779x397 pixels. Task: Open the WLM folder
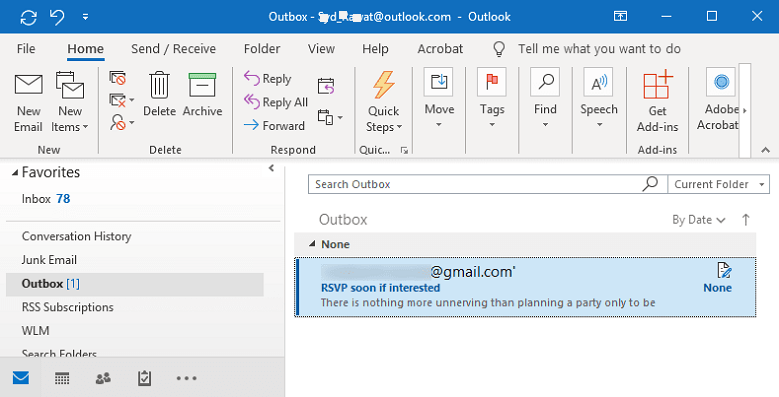point(35,330)
